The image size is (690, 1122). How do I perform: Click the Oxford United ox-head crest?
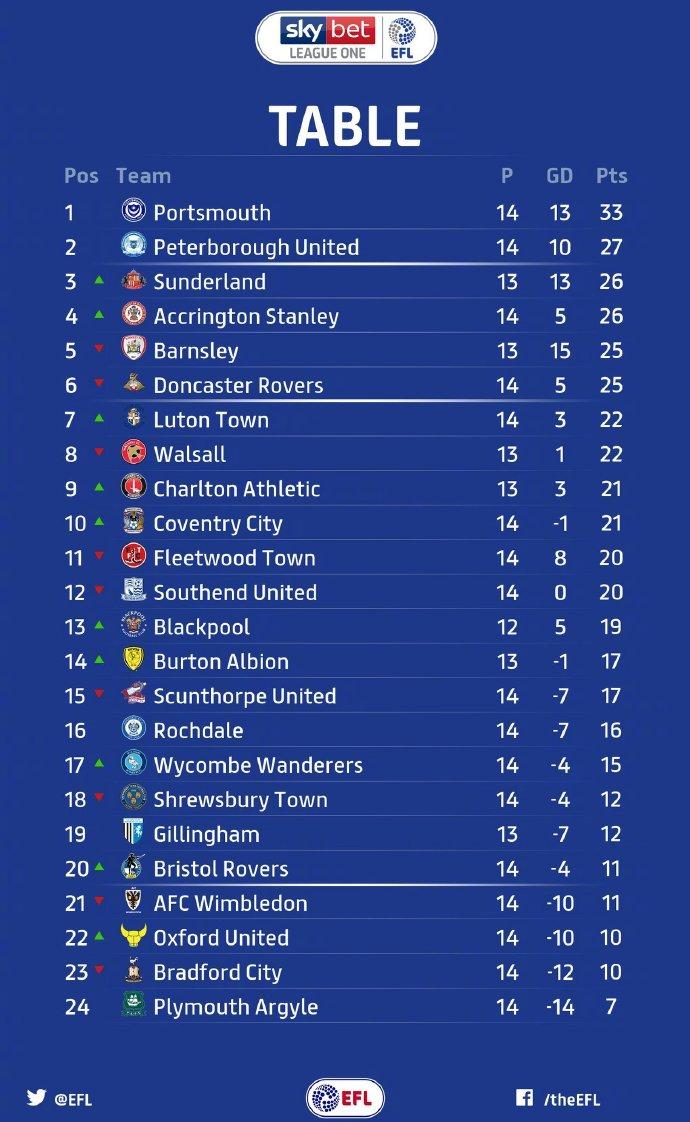pyautogui.click(x=133, y=937)
